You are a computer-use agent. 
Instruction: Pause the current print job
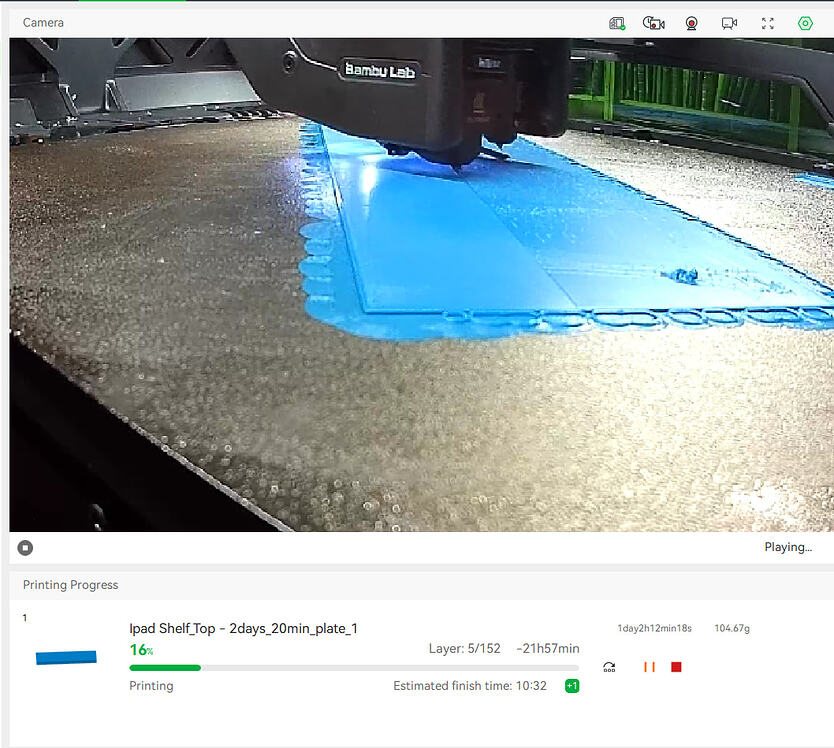[649, 667]
